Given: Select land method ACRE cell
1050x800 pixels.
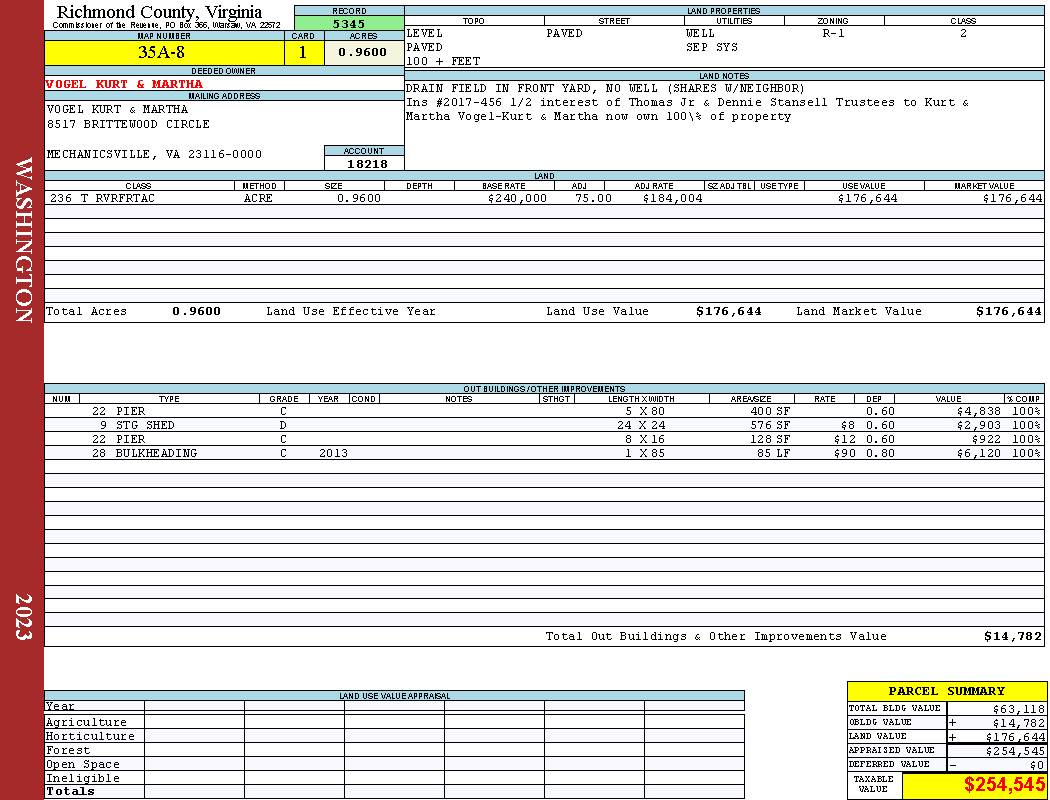Looking at the screenshot, I should 258,198.
